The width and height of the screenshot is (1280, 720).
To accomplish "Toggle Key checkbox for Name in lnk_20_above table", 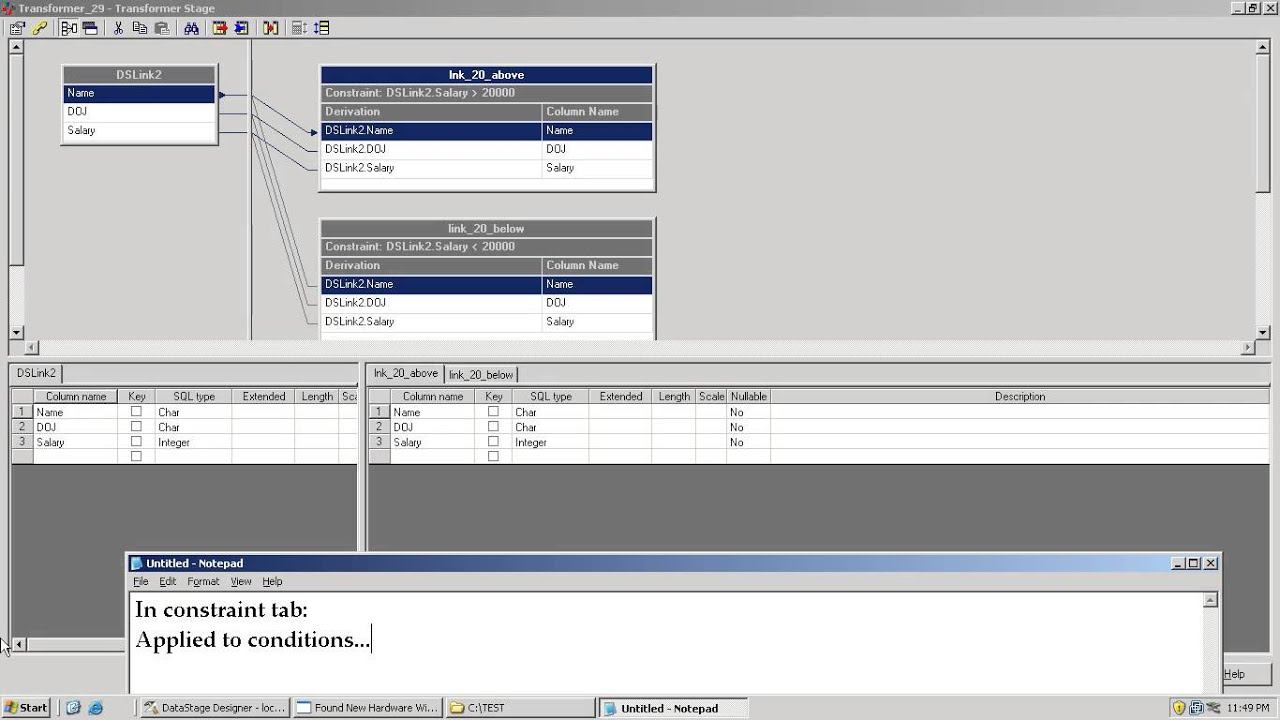I will (493, 411).
